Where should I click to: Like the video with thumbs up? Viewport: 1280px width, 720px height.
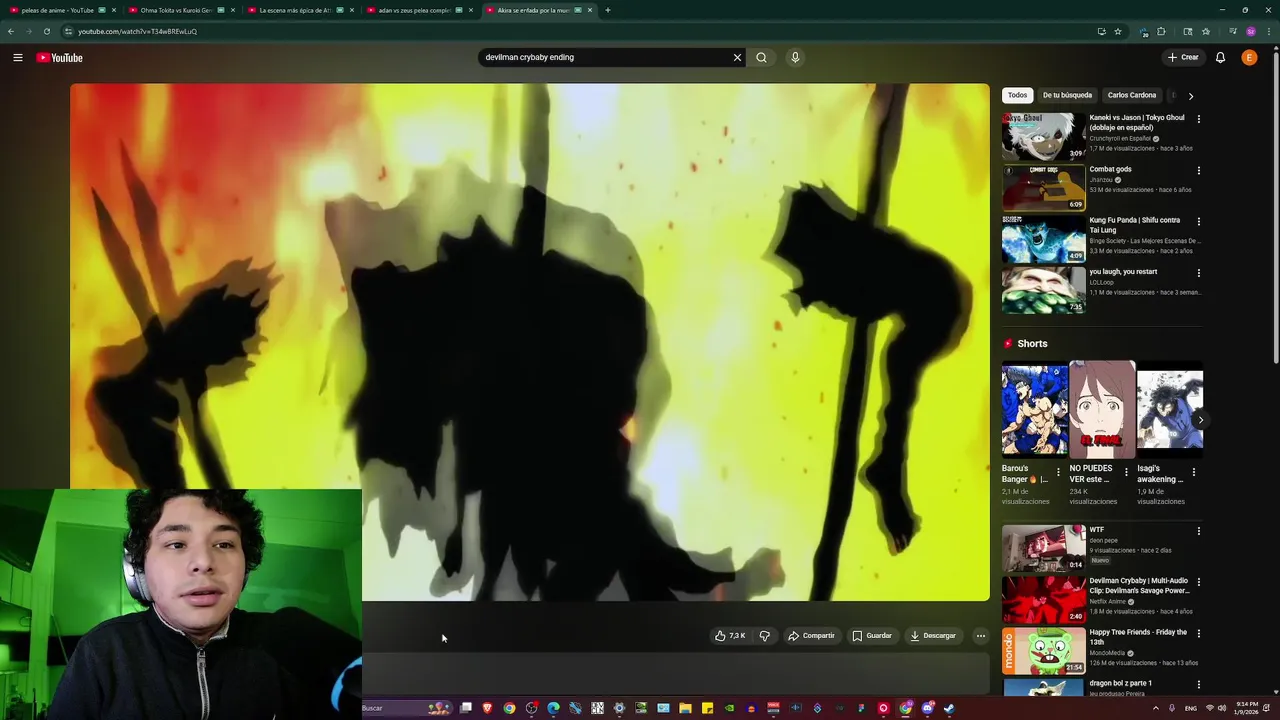point(730,636)
